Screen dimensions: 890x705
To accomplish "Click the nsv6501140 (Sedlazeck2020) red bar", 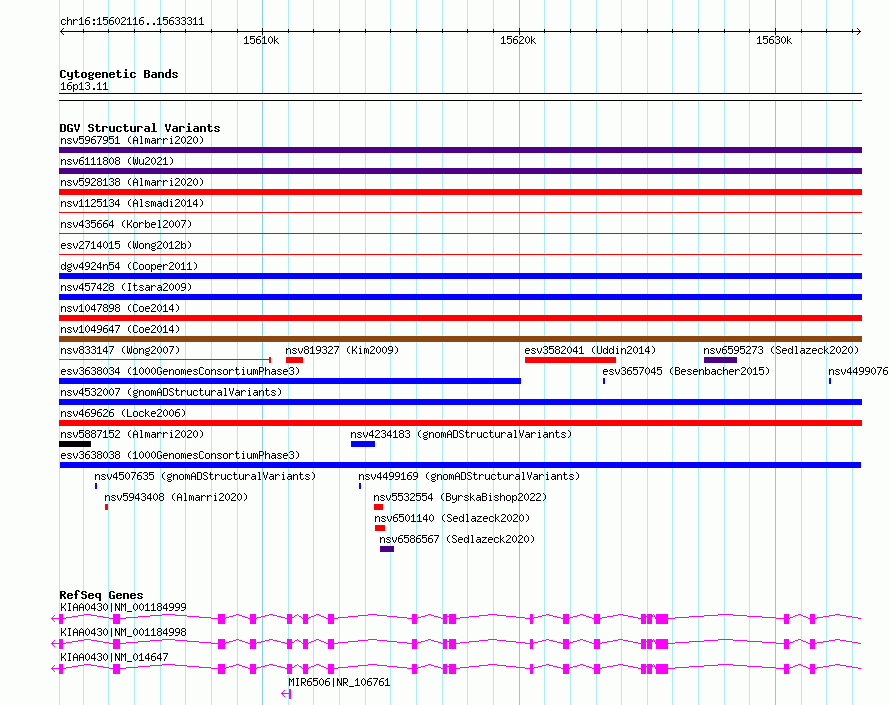I will [x=380, y=528].
